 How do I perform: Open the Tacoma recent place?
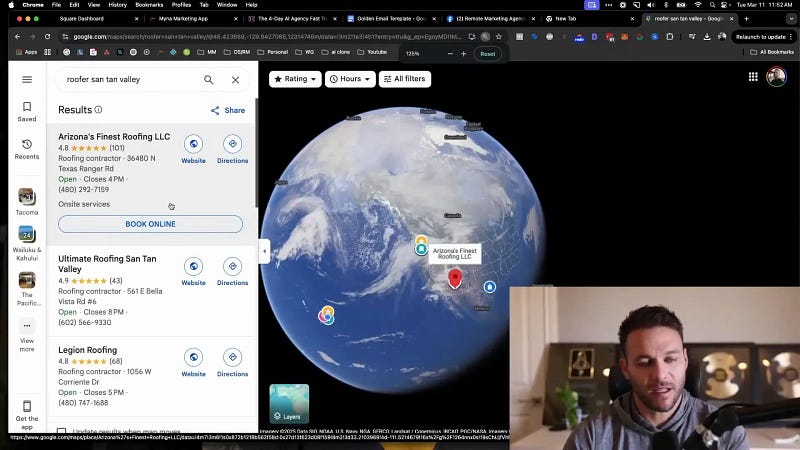pyautogui.click(x=27, y=202)
